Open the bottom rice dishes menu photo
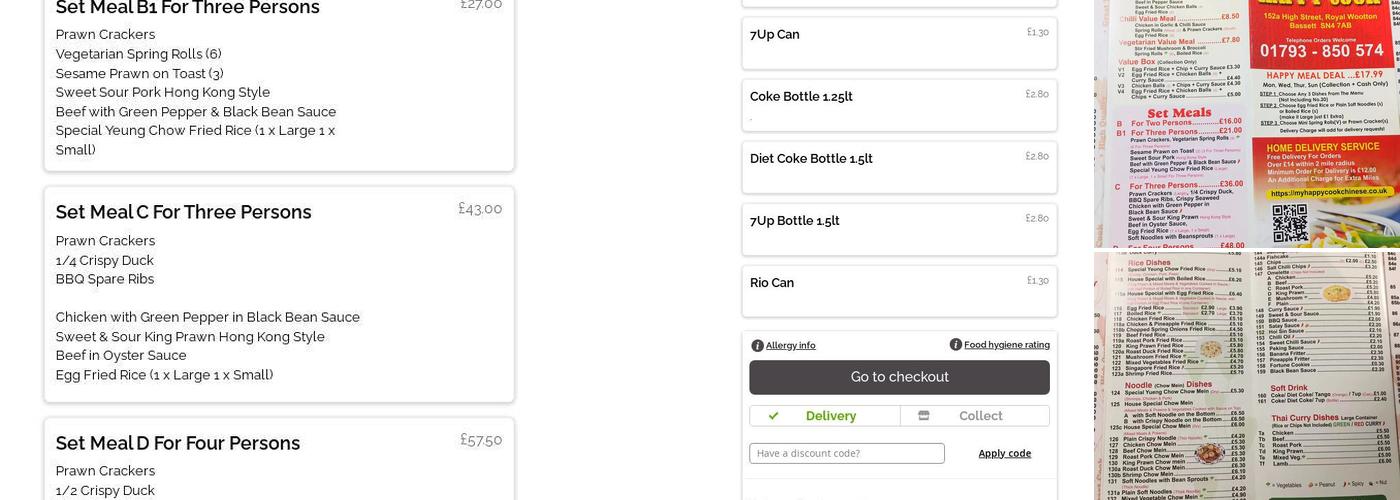Viewport: 1400px width, 500px height. click(1246, 376)
